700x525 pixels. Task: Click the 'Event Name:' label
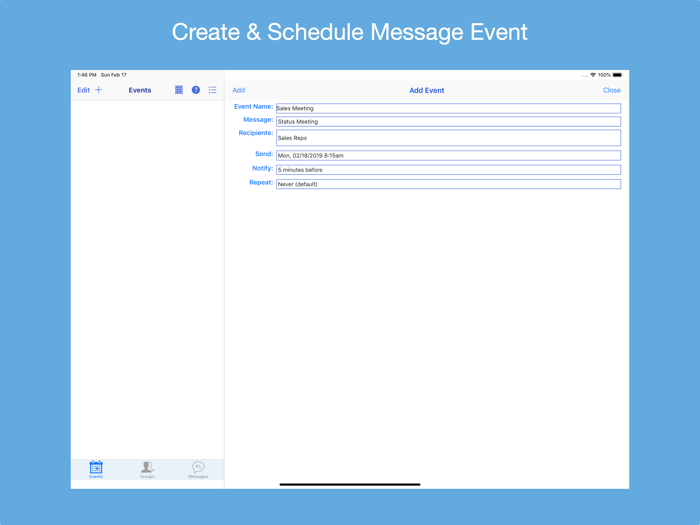[x=253, y=106]
